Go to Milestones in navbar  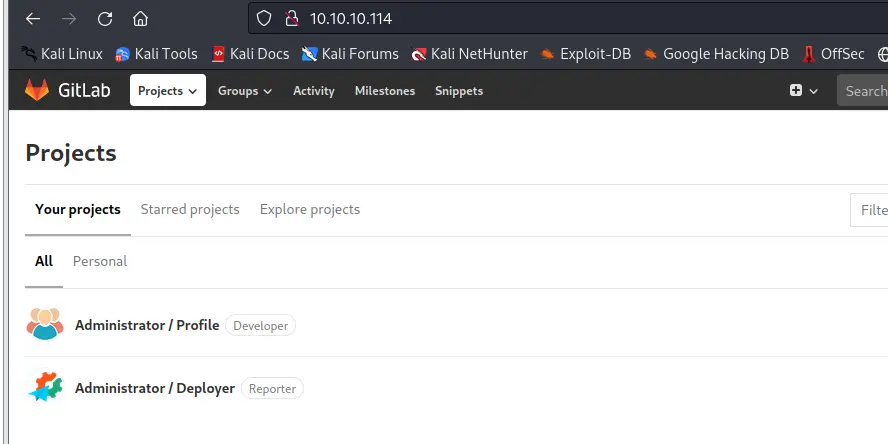coord(384,90)
